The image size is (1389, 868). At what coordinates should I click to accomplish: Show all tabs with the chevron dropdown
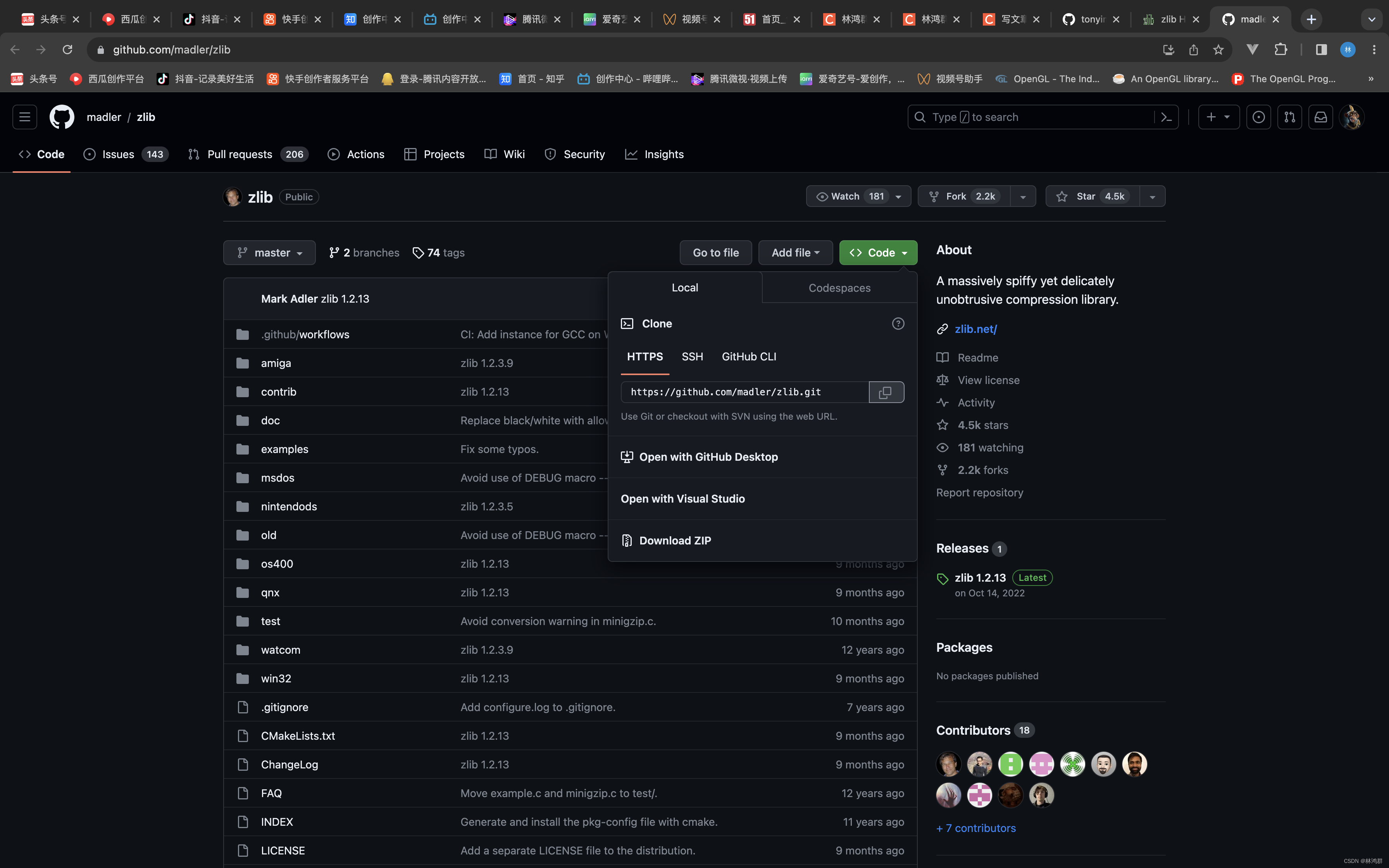(x=1372, y=19)
